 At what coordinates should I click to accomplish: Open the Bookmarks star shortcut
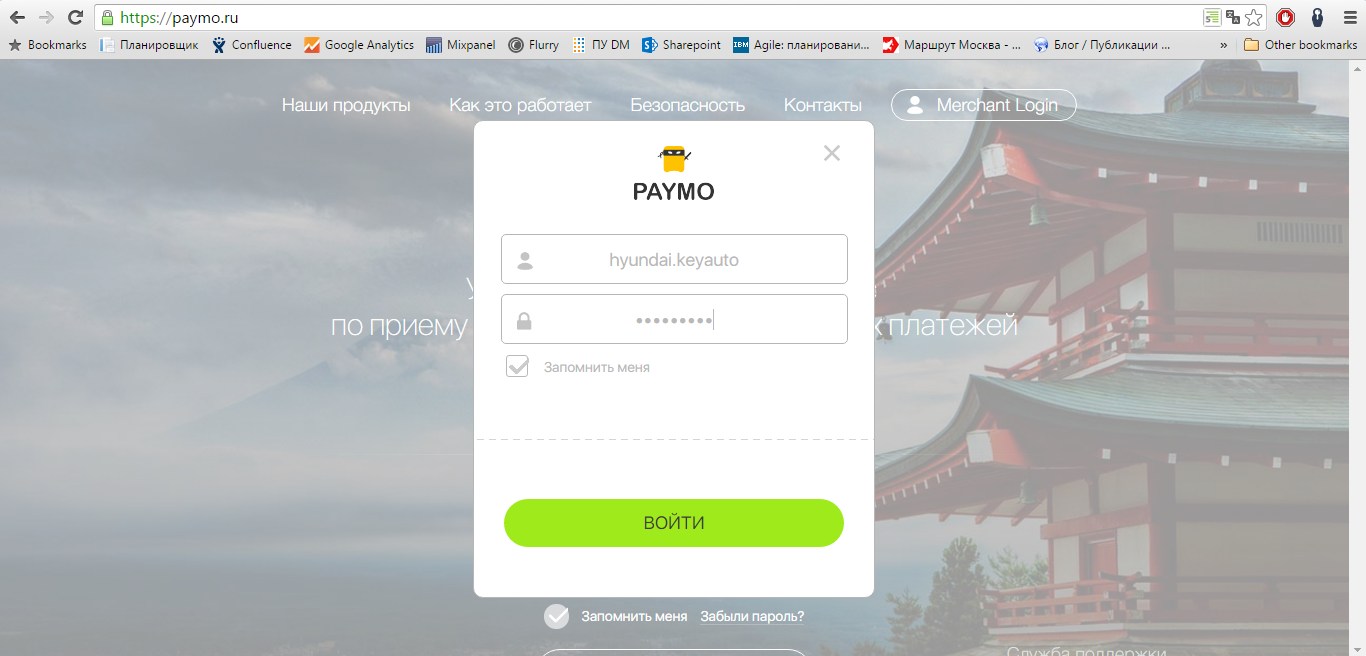[48, 45]
